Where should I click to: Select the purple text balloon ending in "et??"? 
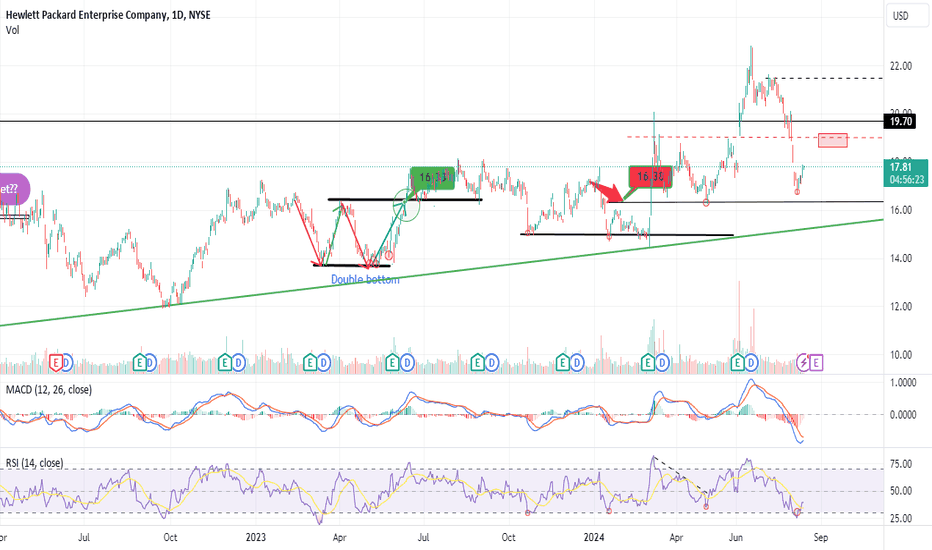coord(13,189)
